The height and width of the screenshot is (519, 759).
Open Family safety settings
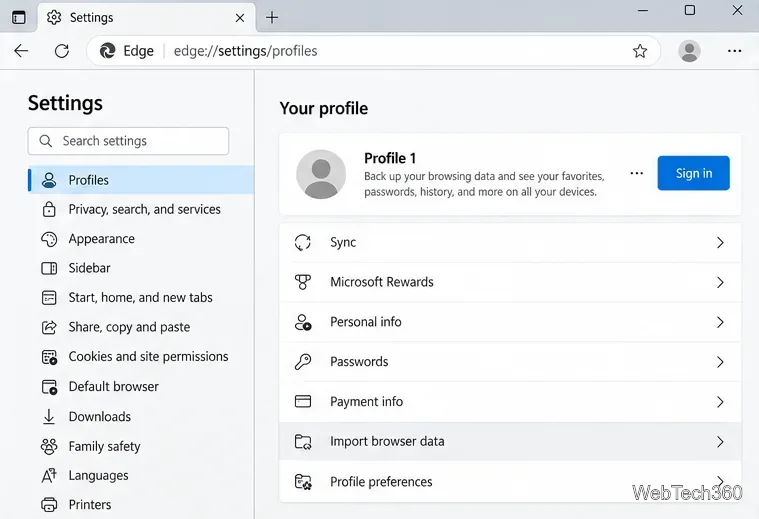pyautogui.click(x=141, y=446)
